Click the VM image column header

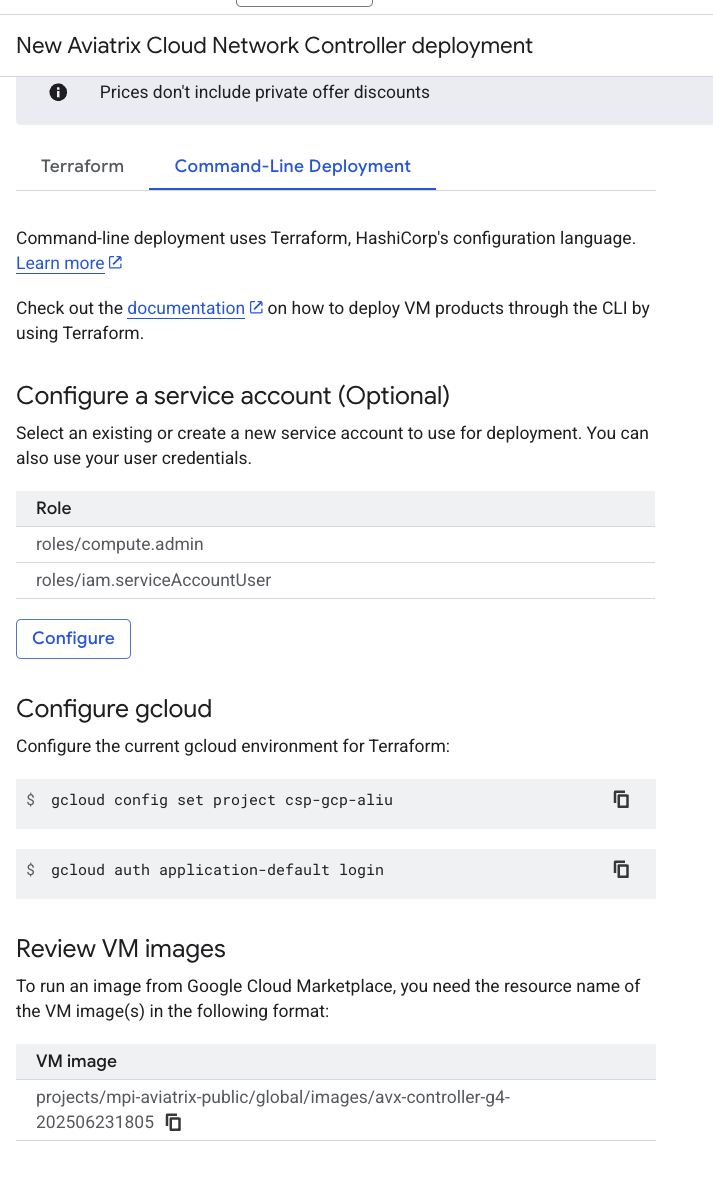click(x=76, y=1061)
